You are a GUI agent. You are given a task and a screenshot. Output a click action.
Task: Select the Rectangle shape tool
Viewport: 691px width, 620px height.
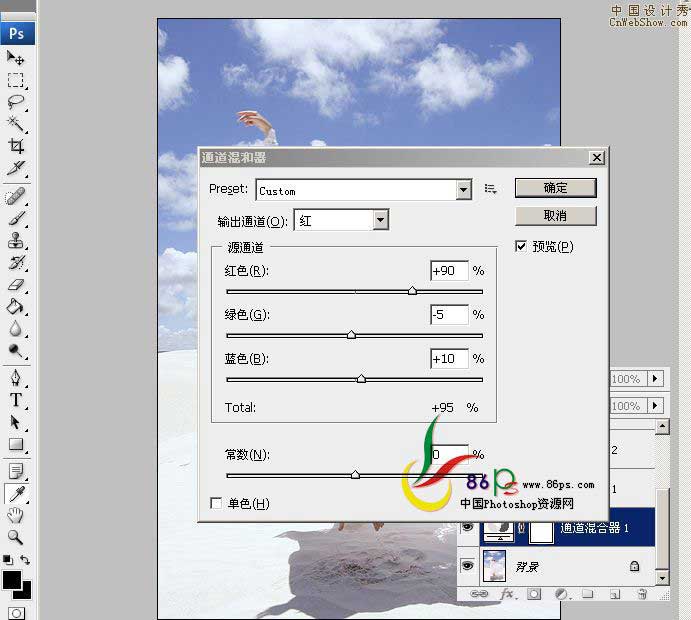pos(16,444)
